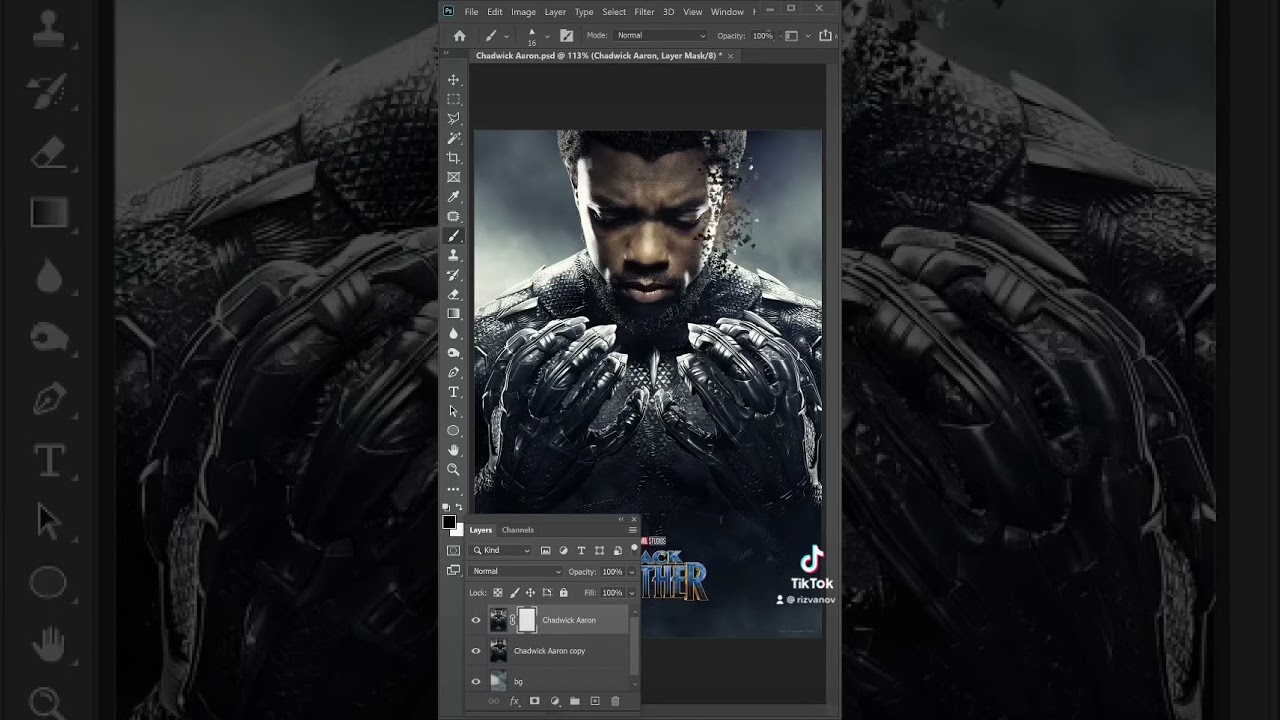Image resolution: width=1280 pixels, height=720 pixels.
Task: Open the File menu
Action: [x=471, y=12]
